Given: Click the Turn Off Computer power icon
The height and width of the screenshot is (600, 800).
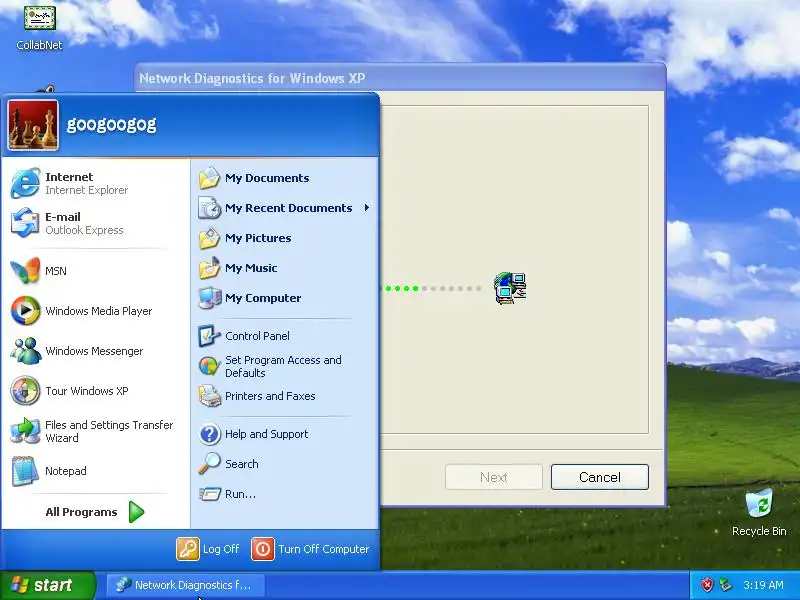Looking at the screenshot, I should [263, 549].
